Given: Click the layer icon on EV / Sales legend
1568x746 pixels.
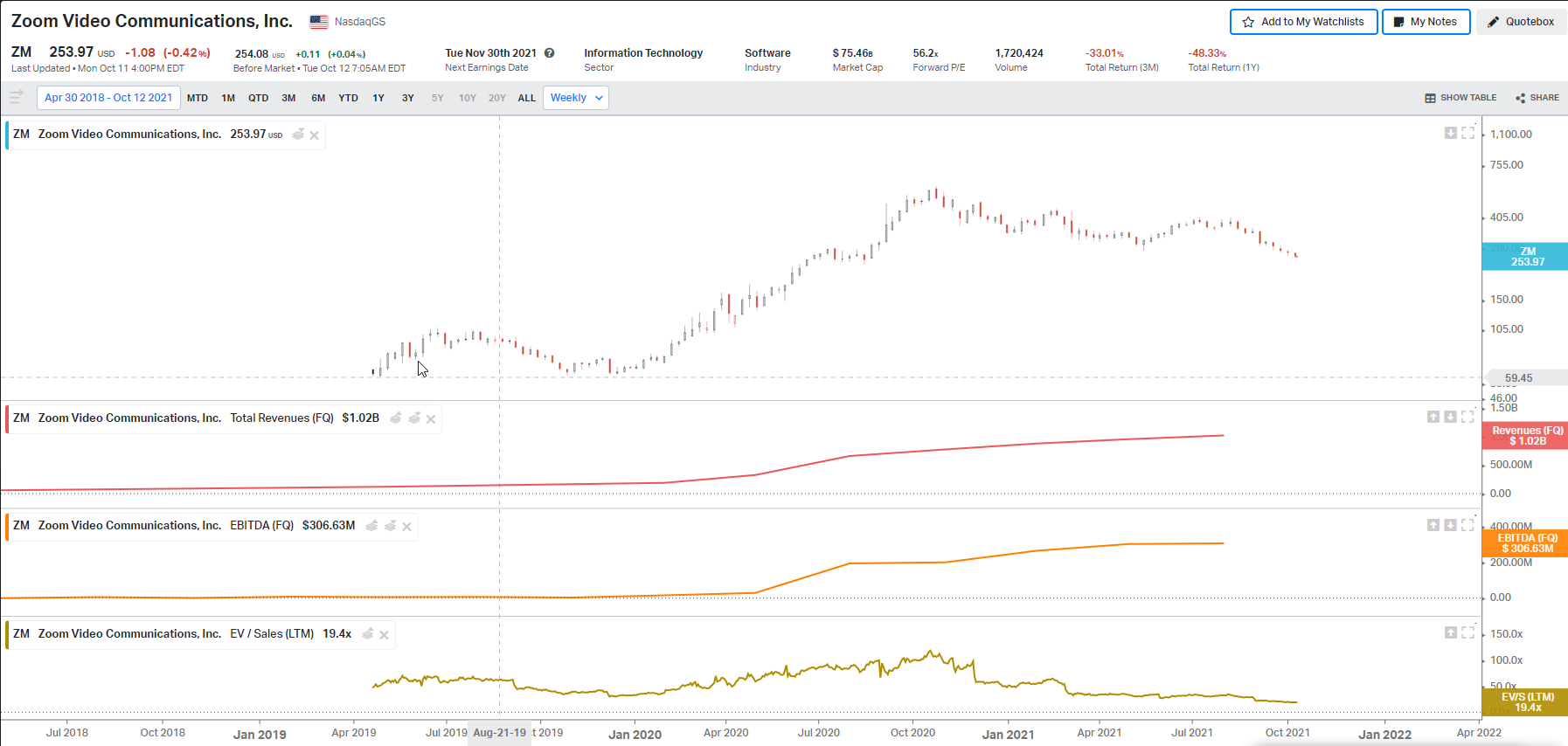Looking at the screenshot, I should [368, 634].
